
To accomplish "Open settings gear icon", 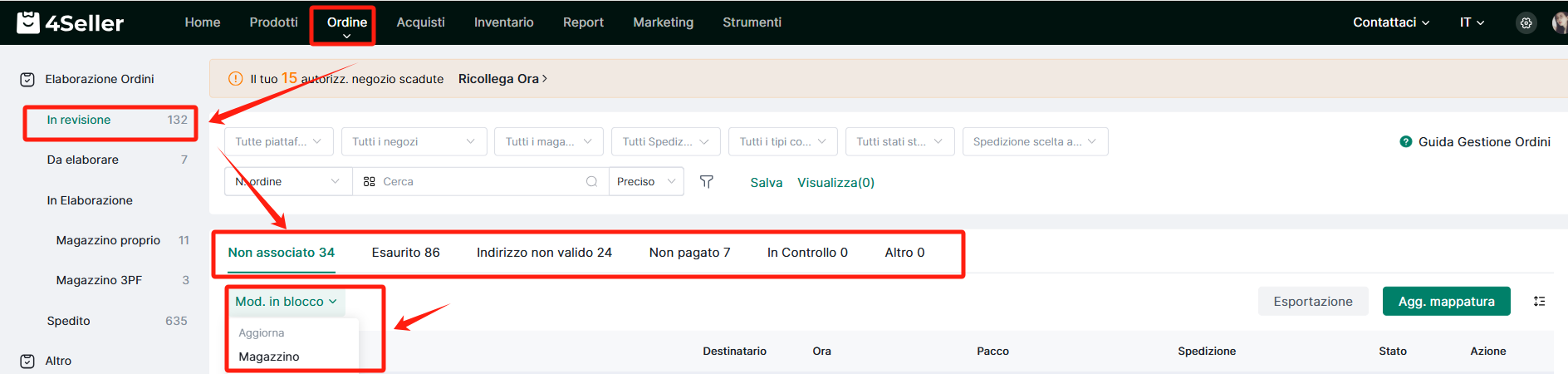I will [x=1526, y=23].
